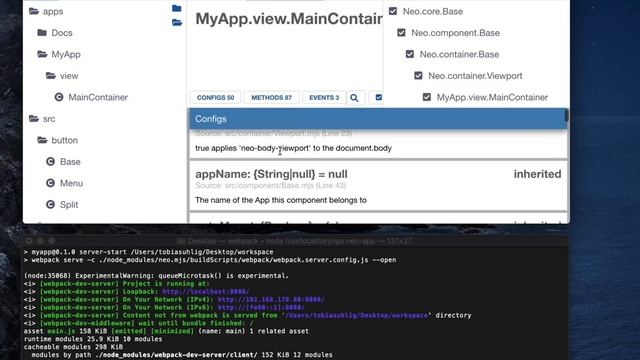
Task: Select the apps tree item
Action: 53,11
